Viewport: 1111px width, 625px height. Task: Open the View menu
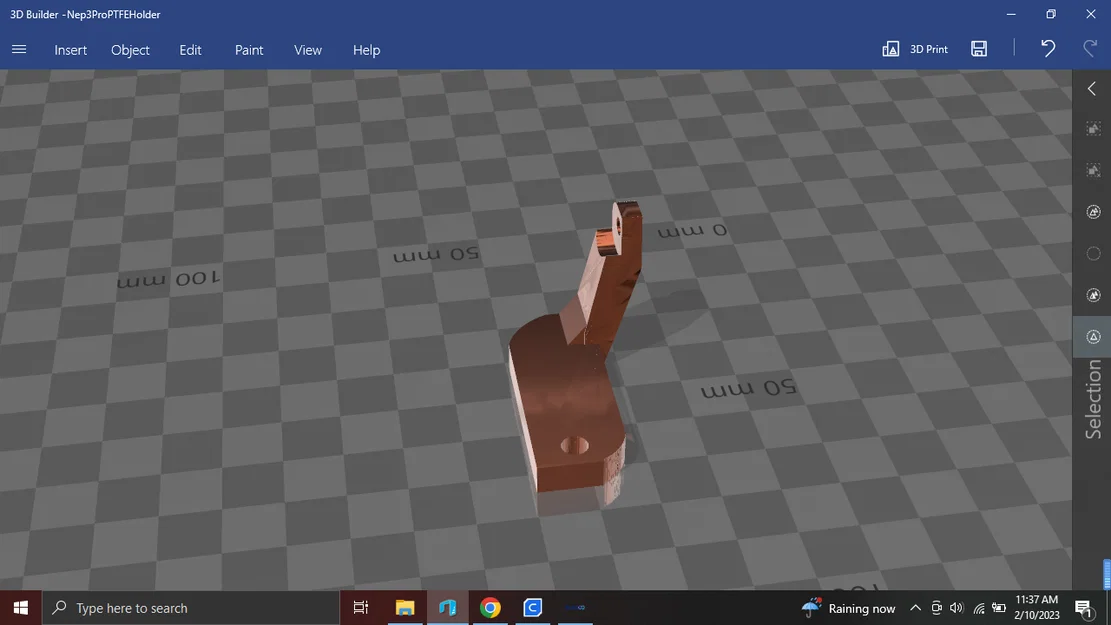point(308,50)
